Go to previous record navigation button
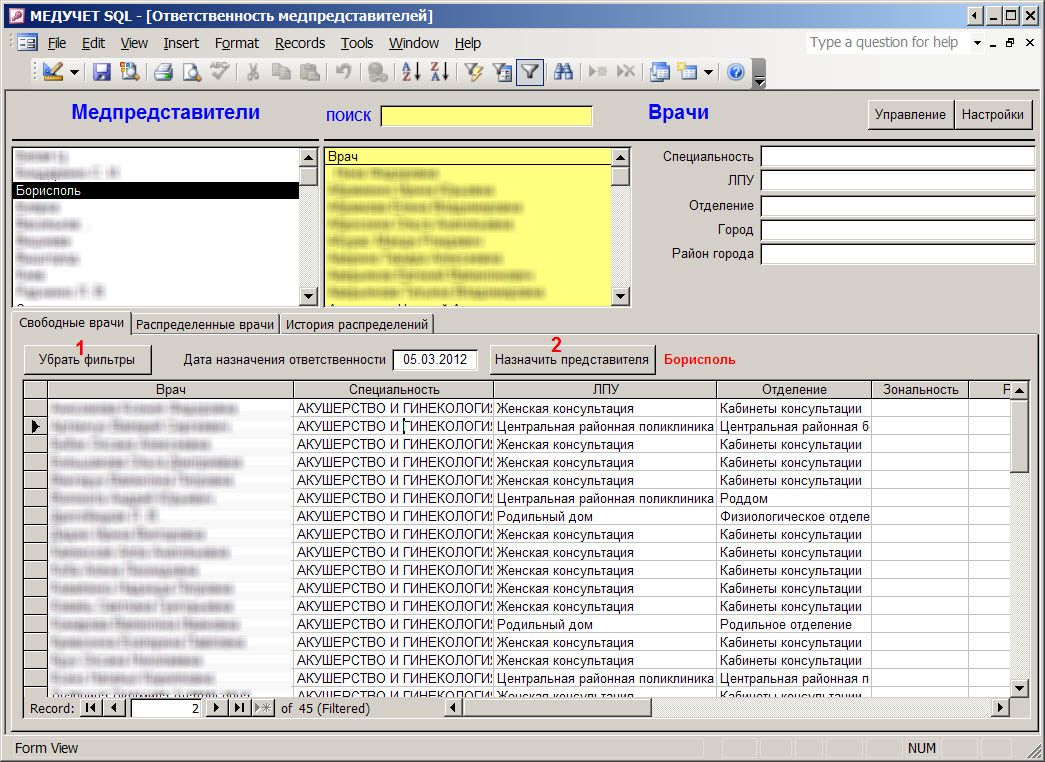 pos(114,708)
